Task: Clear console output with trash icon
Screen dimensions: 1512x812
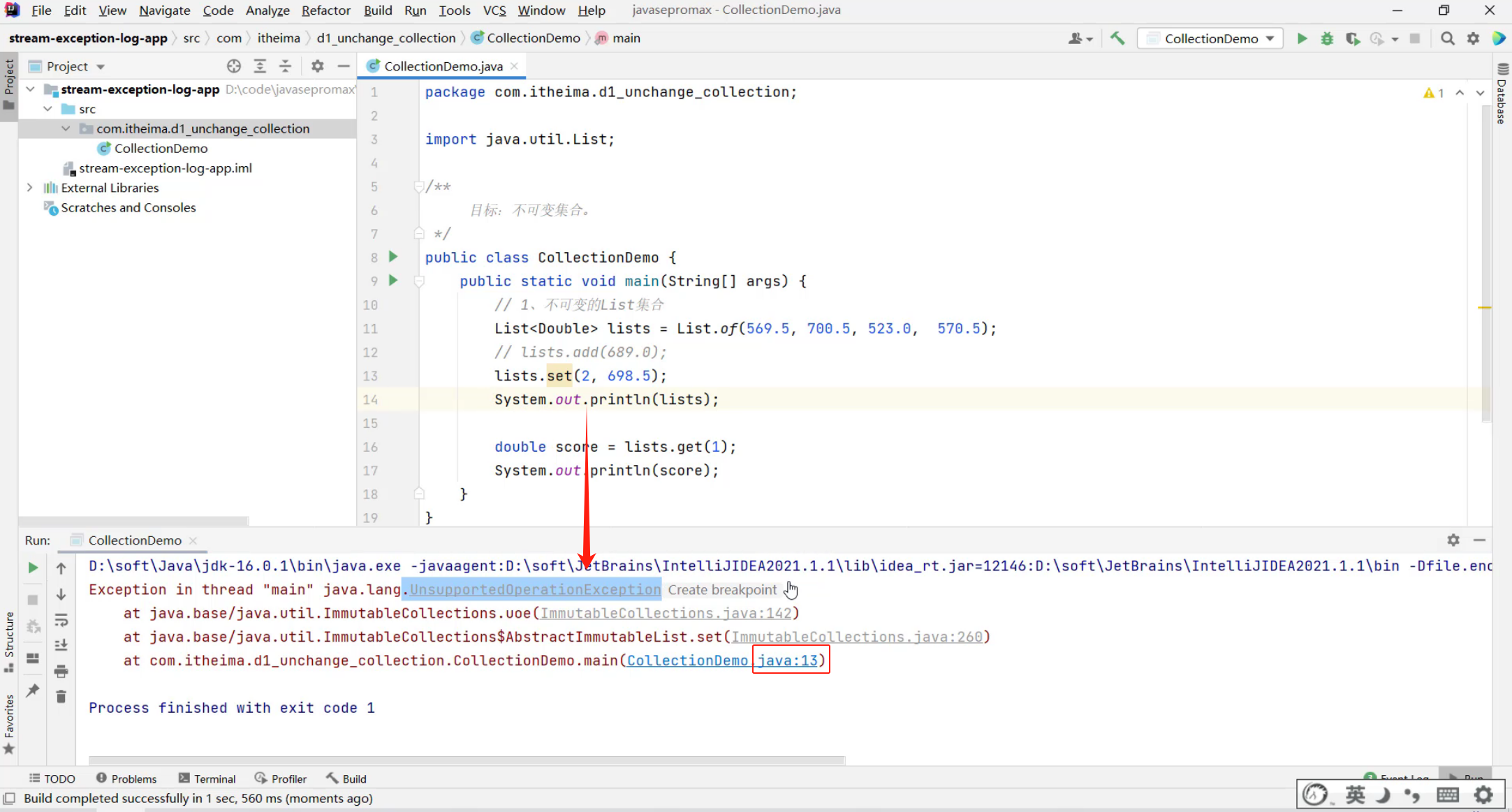Action: pos(61,697)
